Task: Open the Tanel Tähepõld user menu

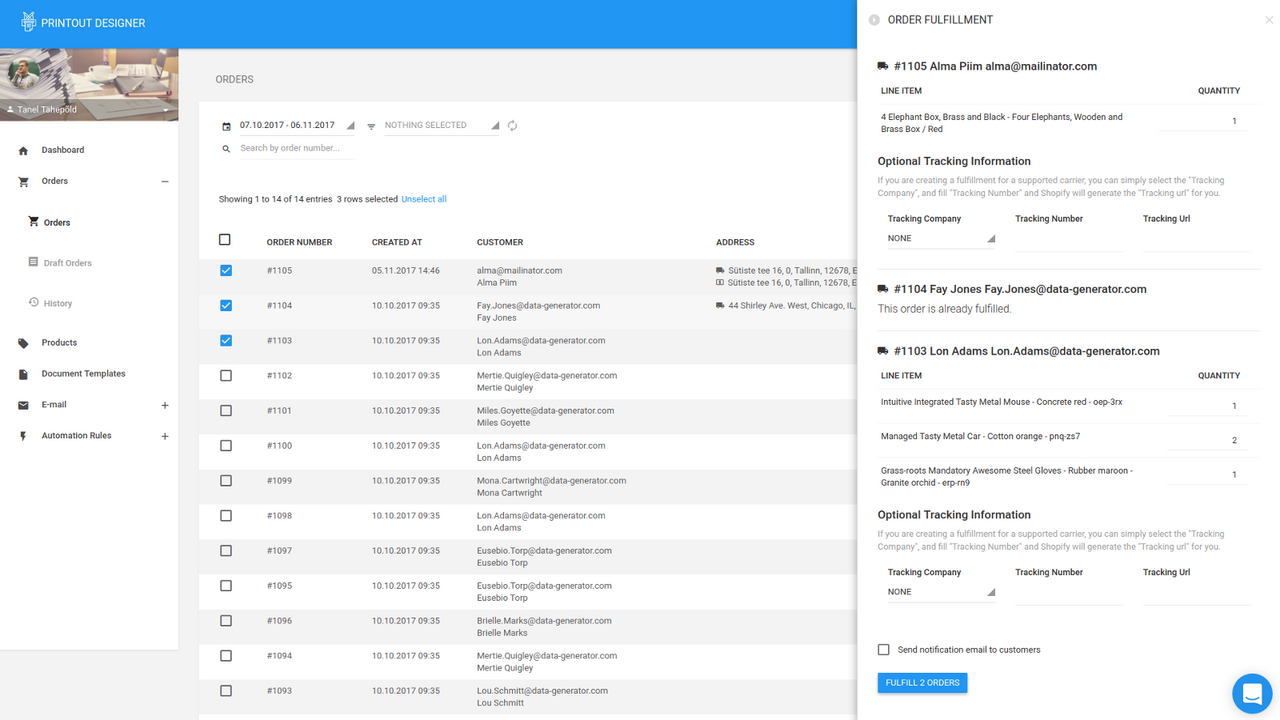Action: pyautogui.click(x=89, y=109)
